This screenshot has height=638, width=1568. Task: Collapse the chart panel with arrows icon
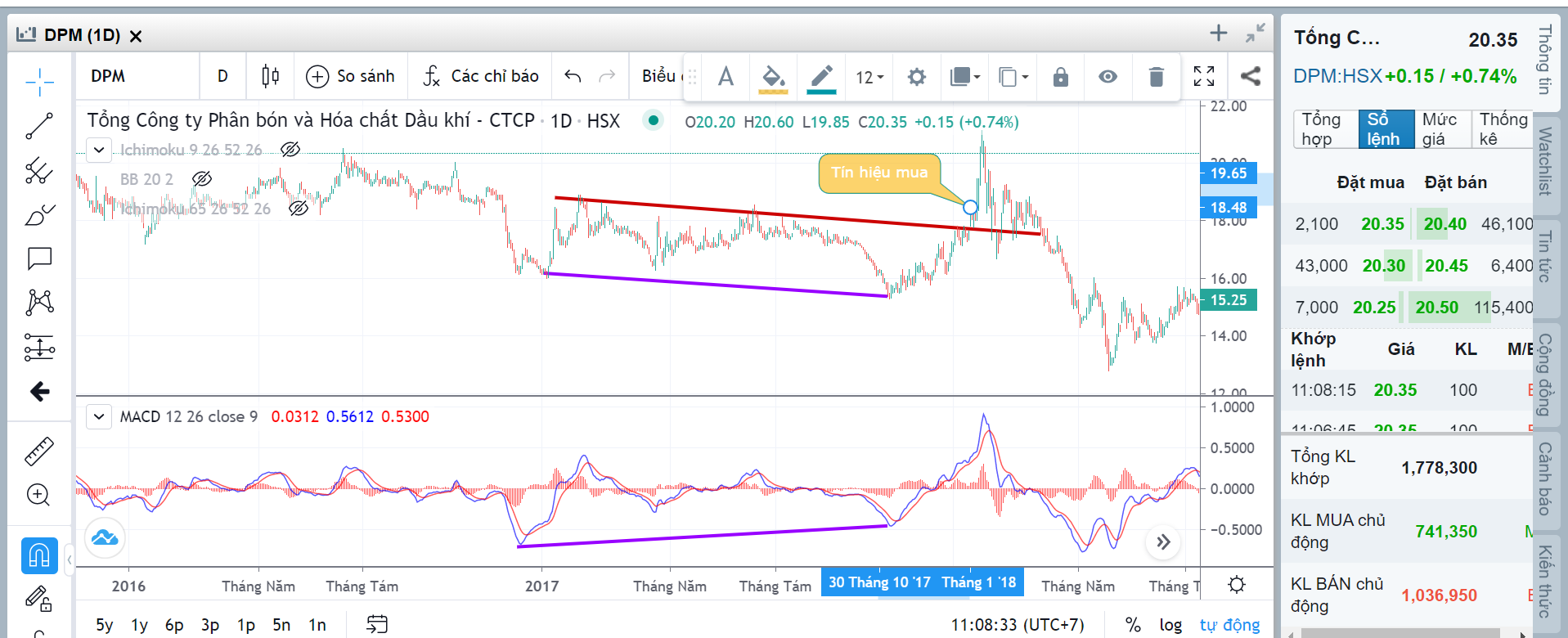pos(1255,34)
